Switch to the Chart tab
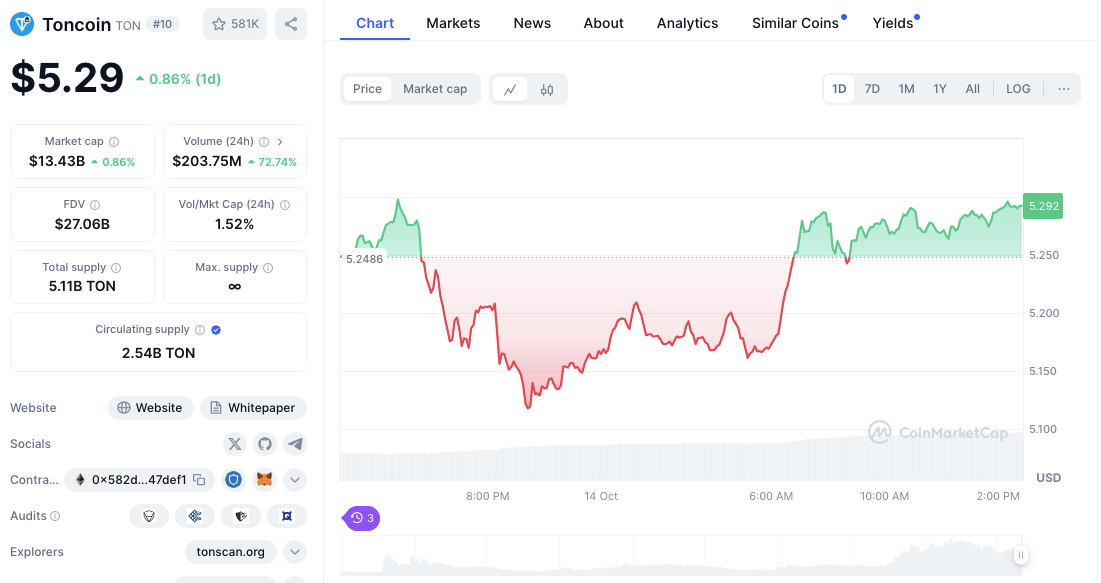 tap(375, 23)
